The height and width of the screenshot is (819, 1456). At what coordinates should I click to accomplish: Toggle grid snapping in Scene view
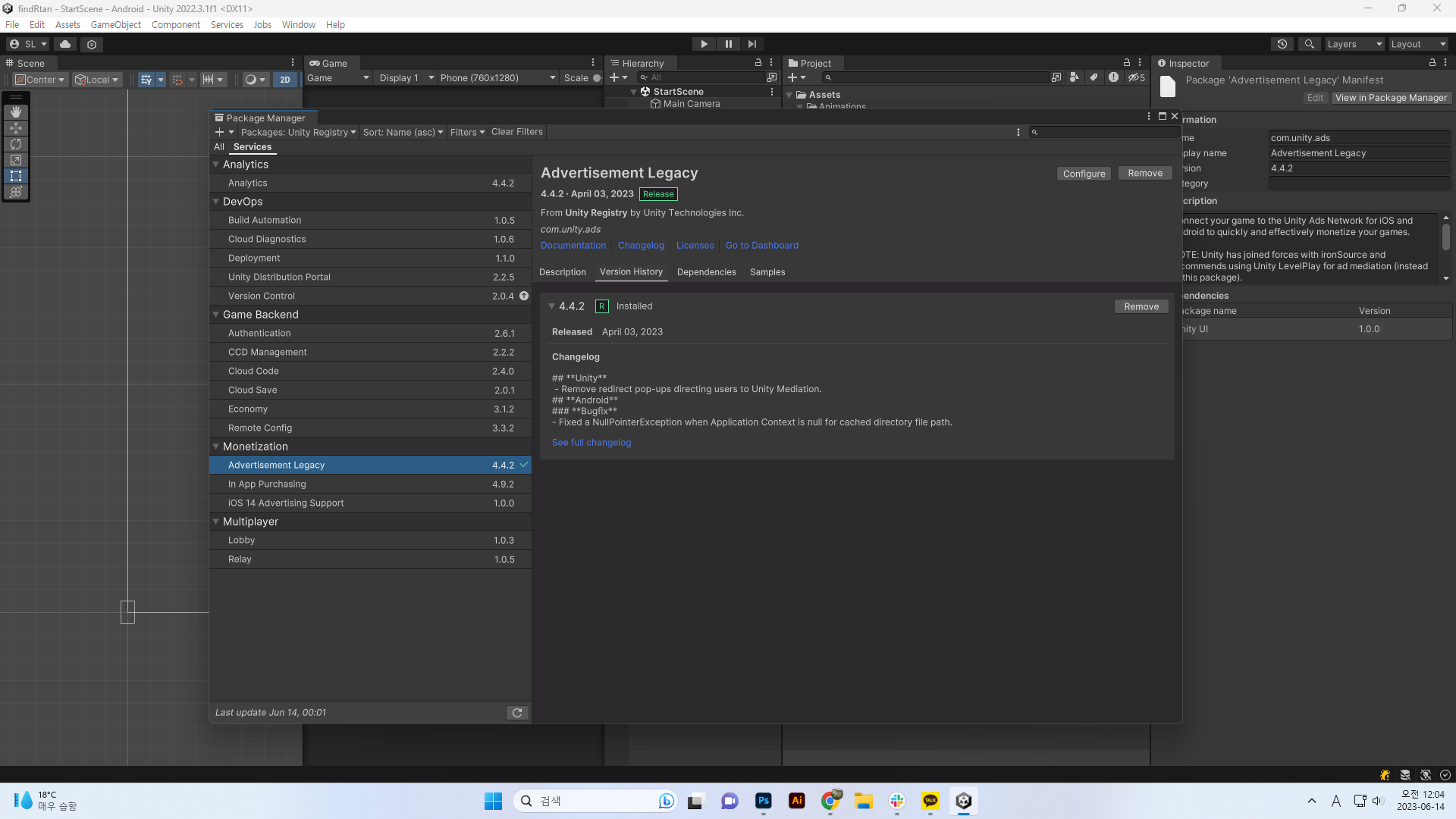(177, 80)
